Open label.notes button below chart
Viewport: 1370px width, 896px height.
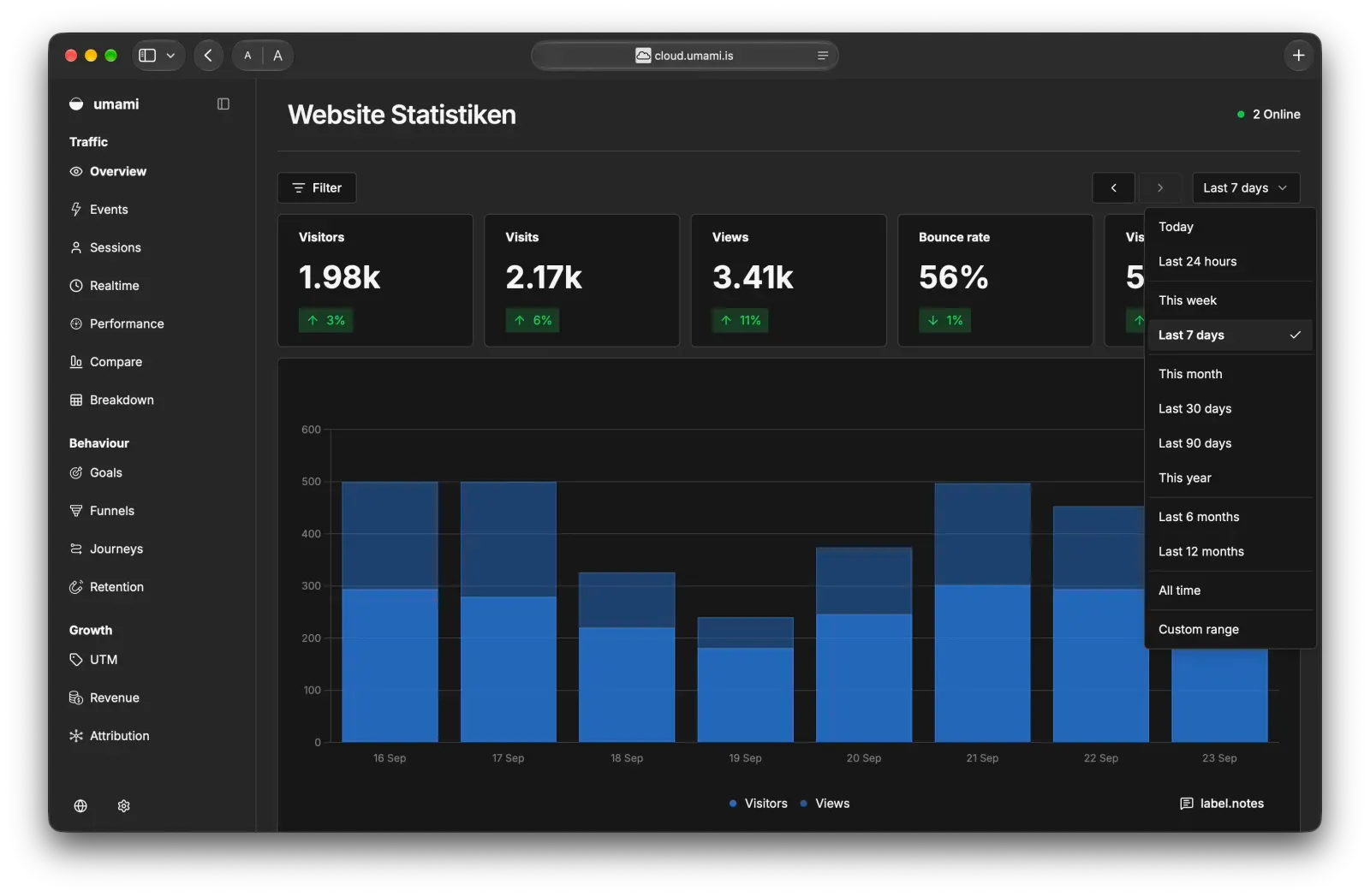coord(1222,804)
